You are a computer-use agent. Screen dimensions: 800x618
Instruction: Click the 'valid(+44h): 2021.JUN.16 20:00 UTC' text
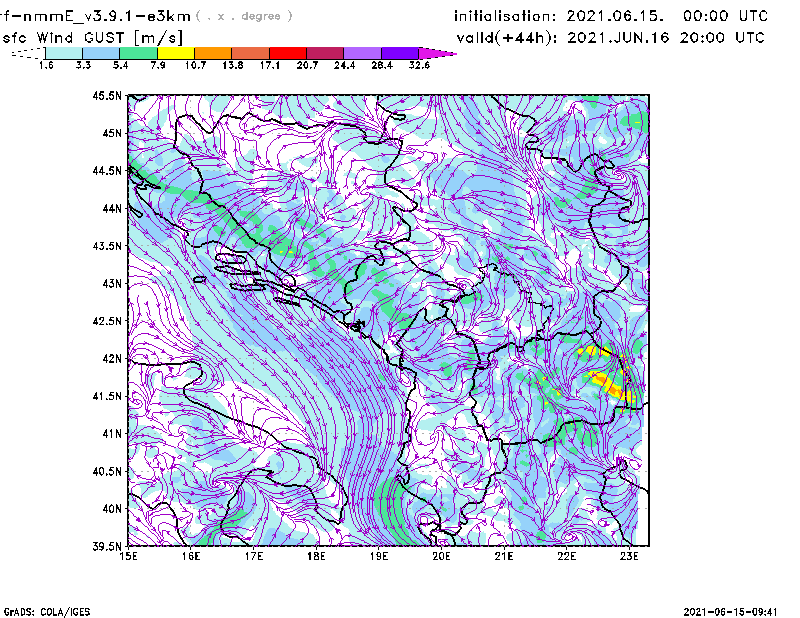610,38
